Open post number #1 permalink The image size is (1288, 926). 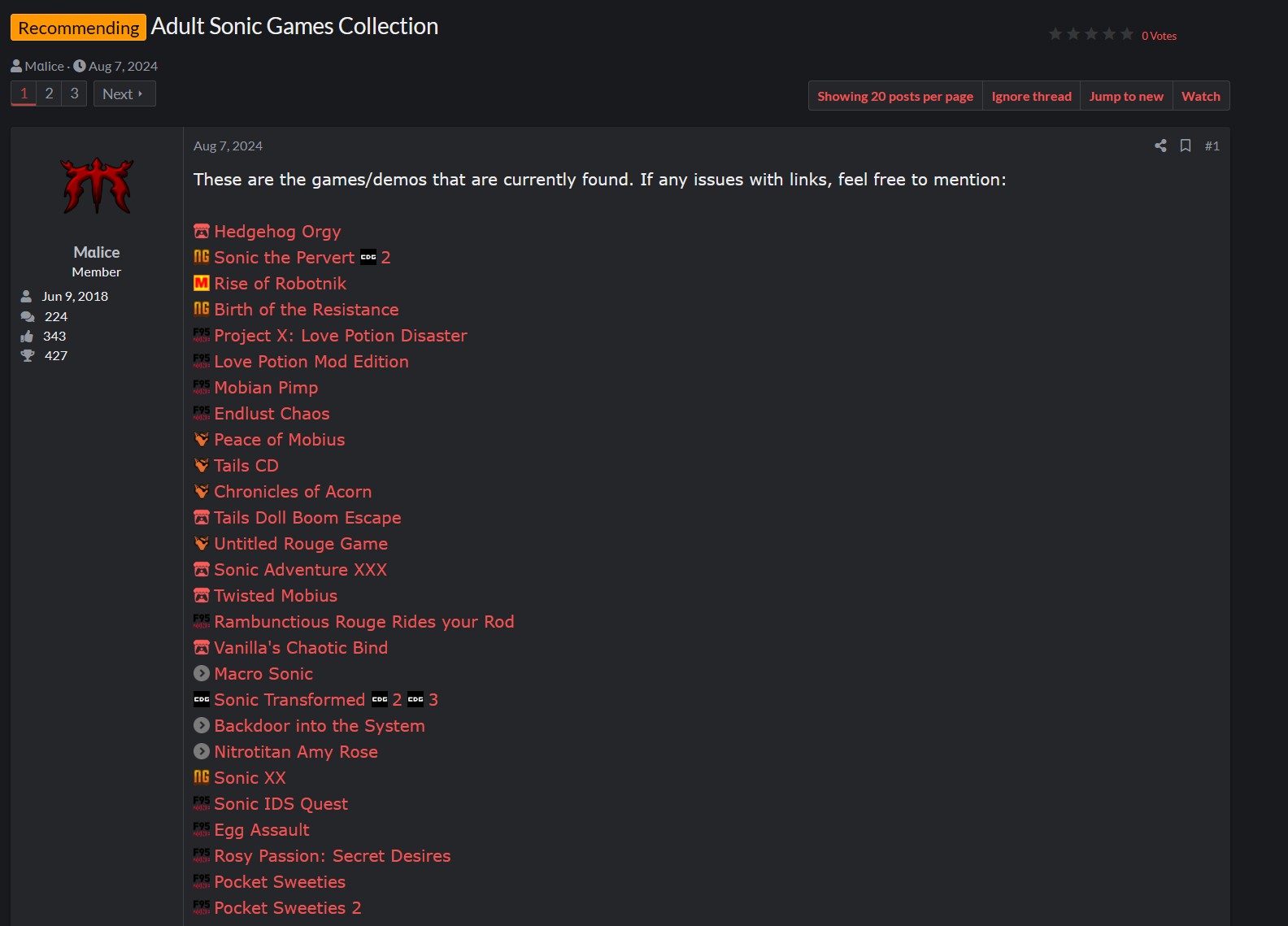[1212, 146]
